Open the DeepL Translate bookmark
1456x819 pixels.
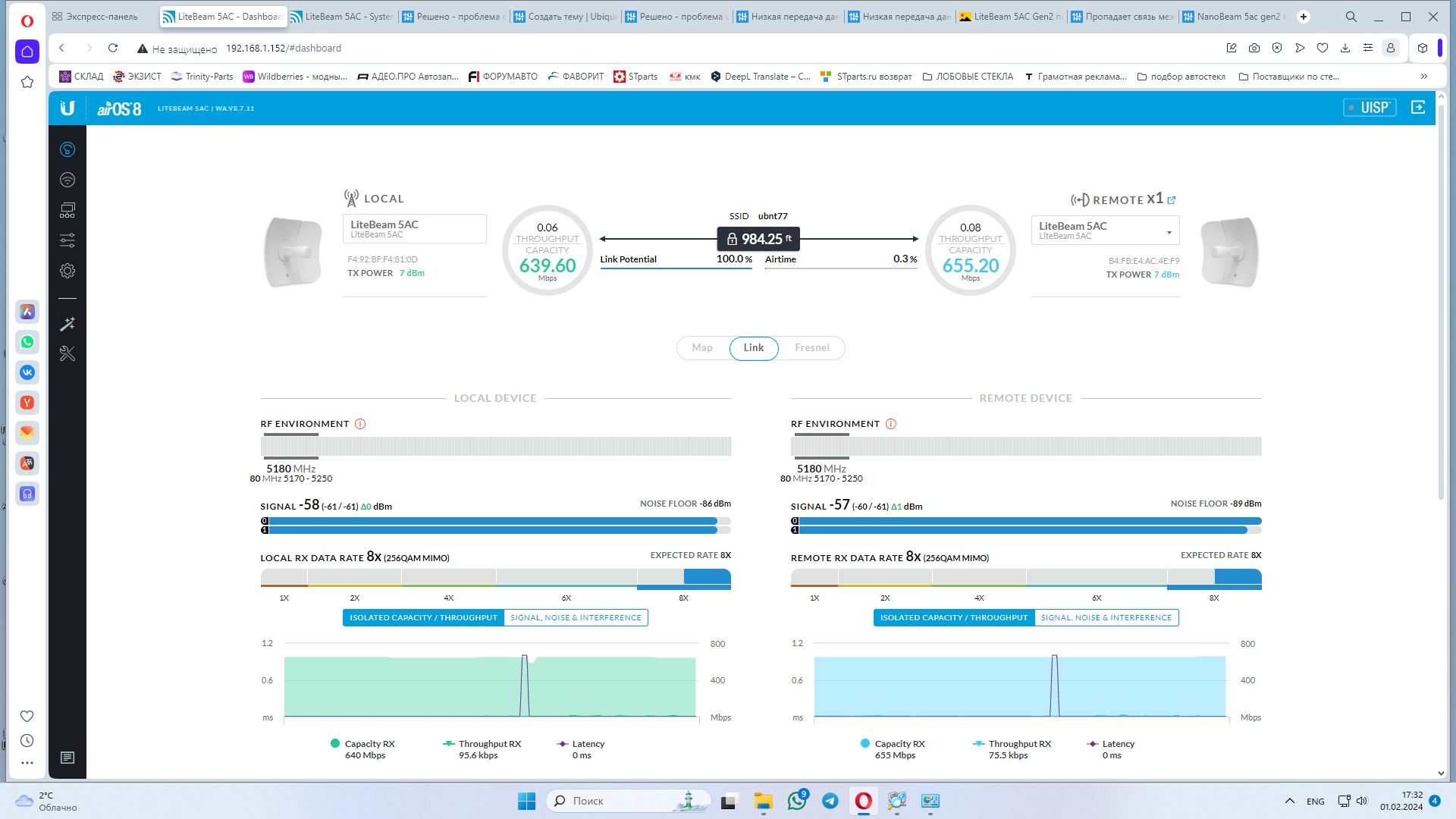pos(761,77)
